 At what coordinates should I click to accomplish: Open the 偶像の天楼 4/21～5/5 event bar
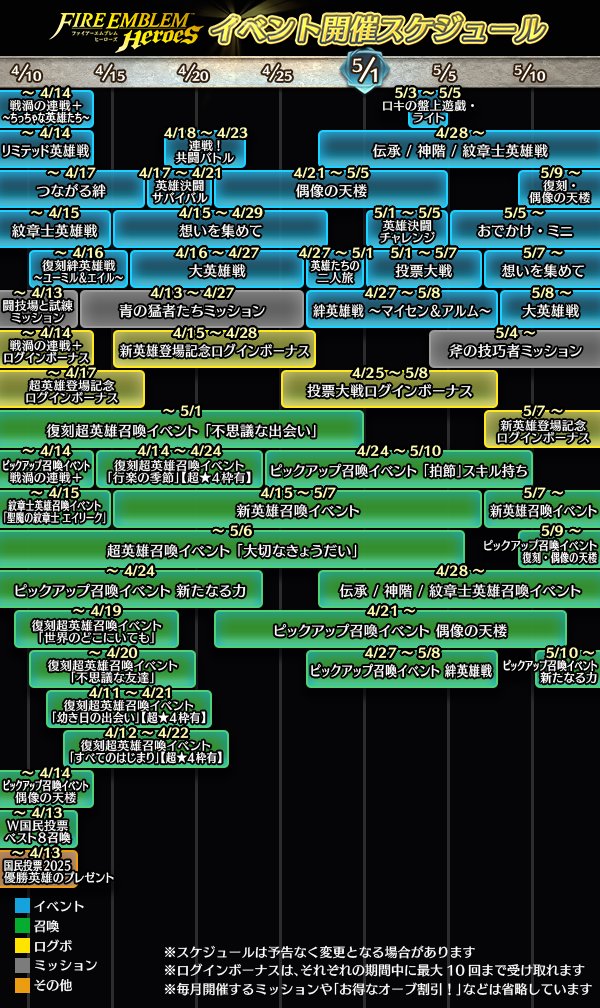point(331,190)
